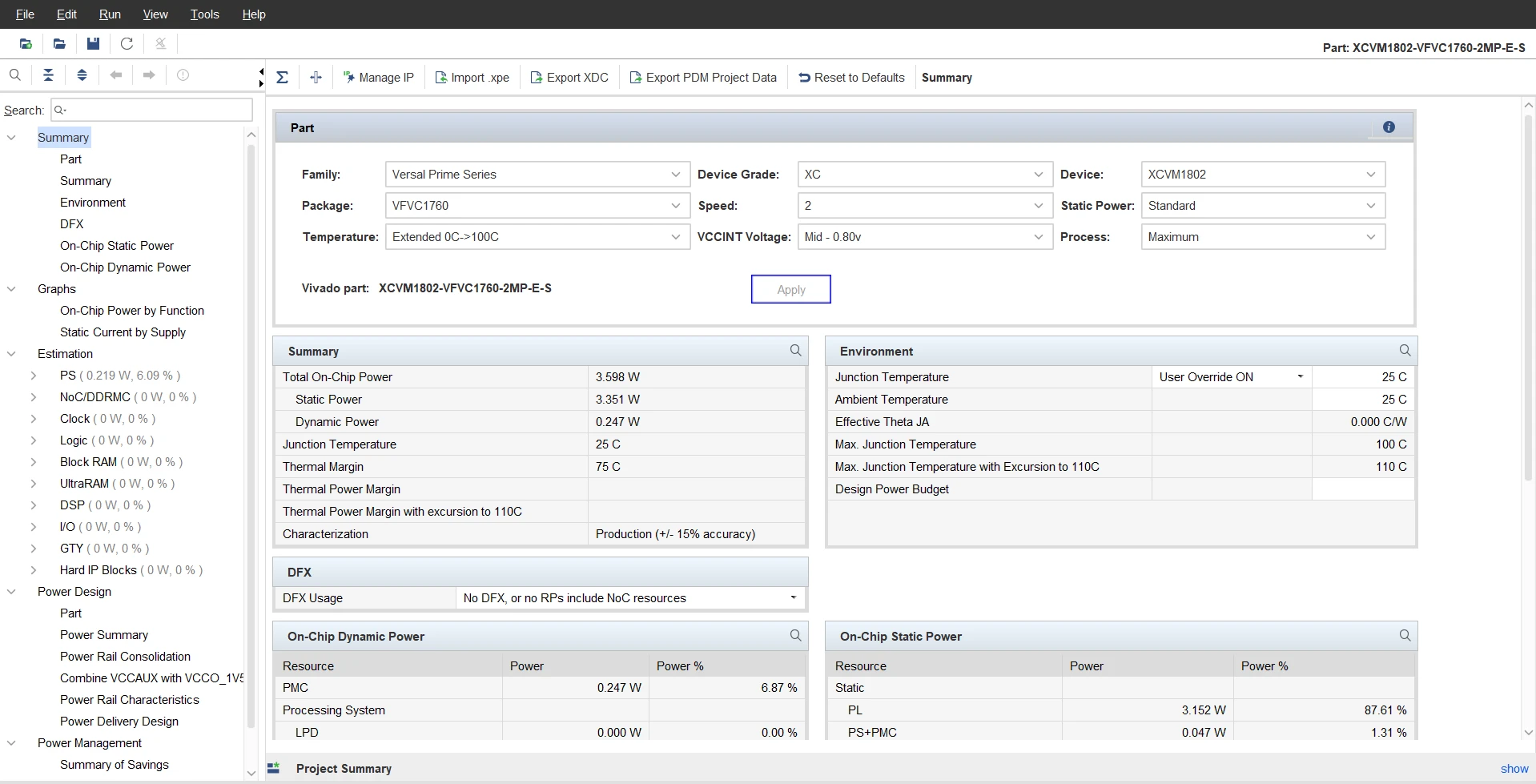This screenshot has width=1536, height=784.
Task: Click the greyed-out clear icon in top toolbar
Action: (x=160, y=44)
